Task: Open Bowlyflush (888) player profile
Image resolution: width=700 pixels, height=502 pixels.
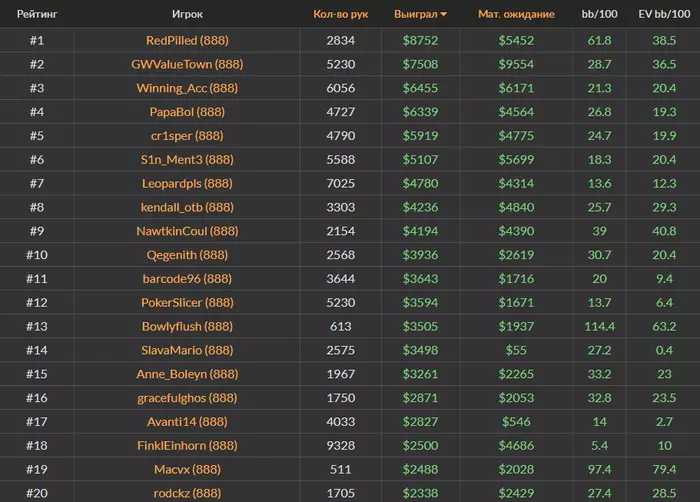Action: pyautogui.click(x=187, y=327)
